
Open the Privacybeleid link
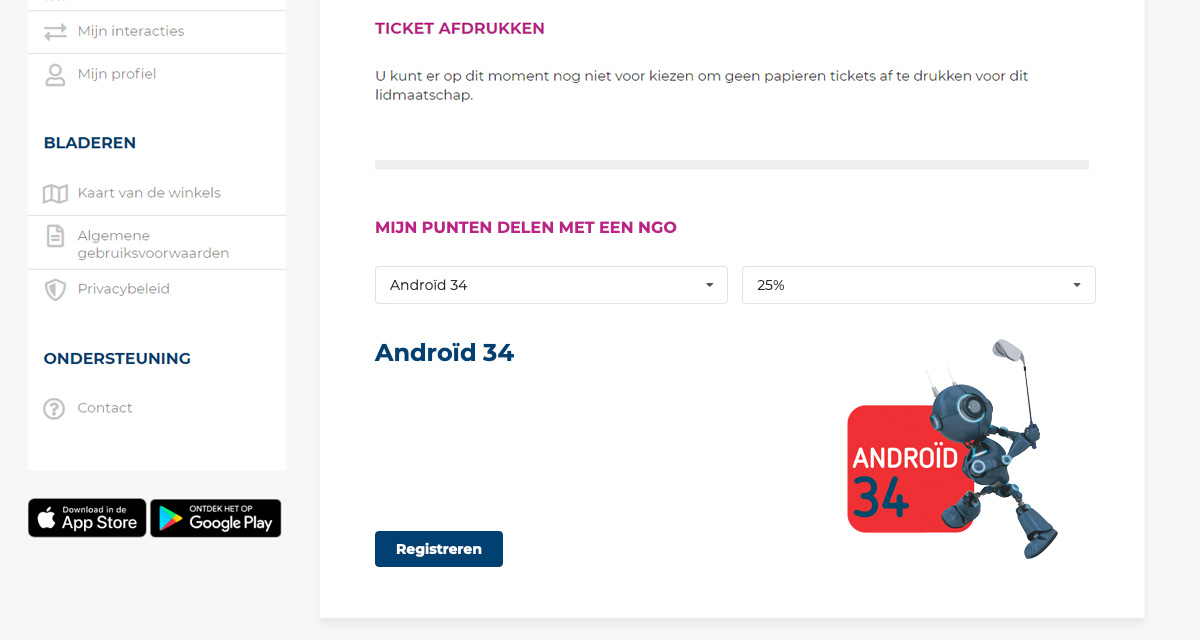(x=124, y=289)
